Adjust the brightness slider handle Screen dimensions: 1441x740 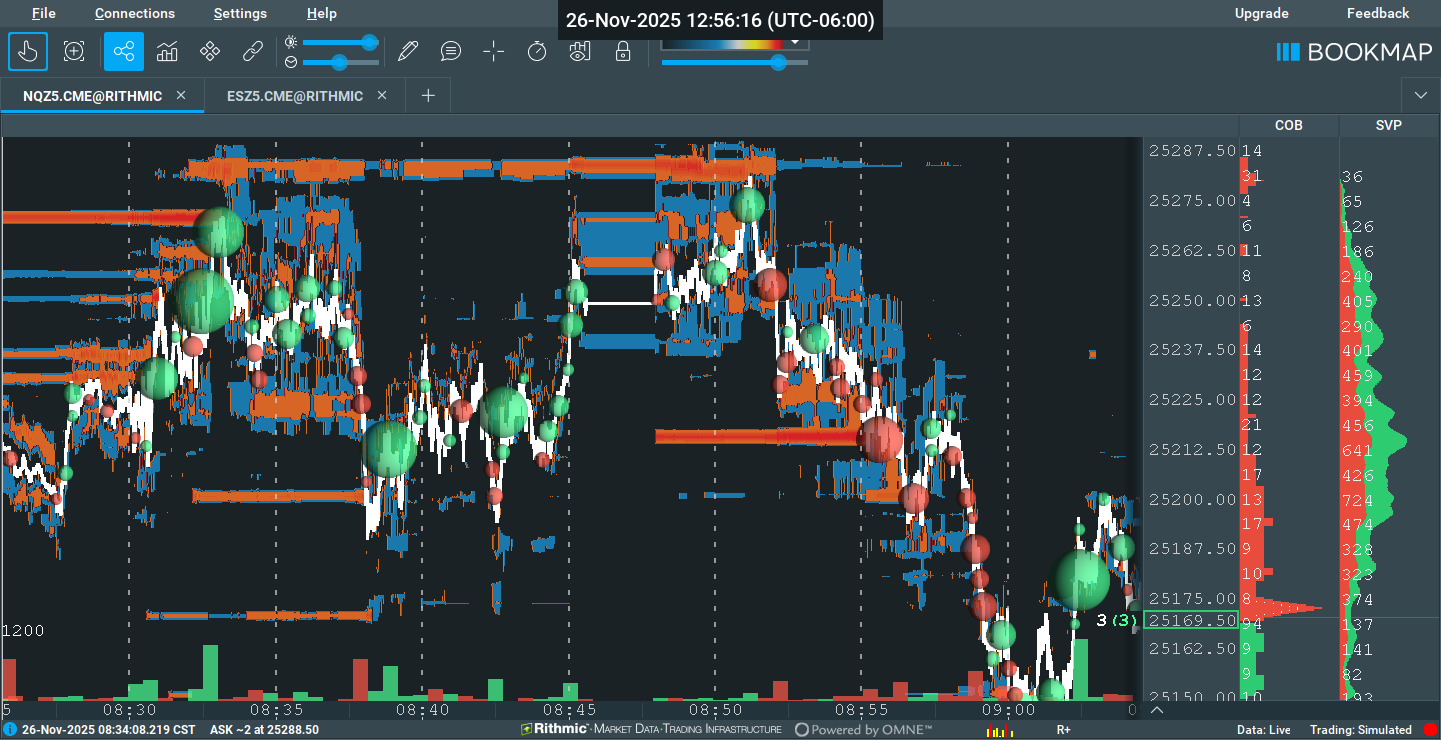[369, 42]
